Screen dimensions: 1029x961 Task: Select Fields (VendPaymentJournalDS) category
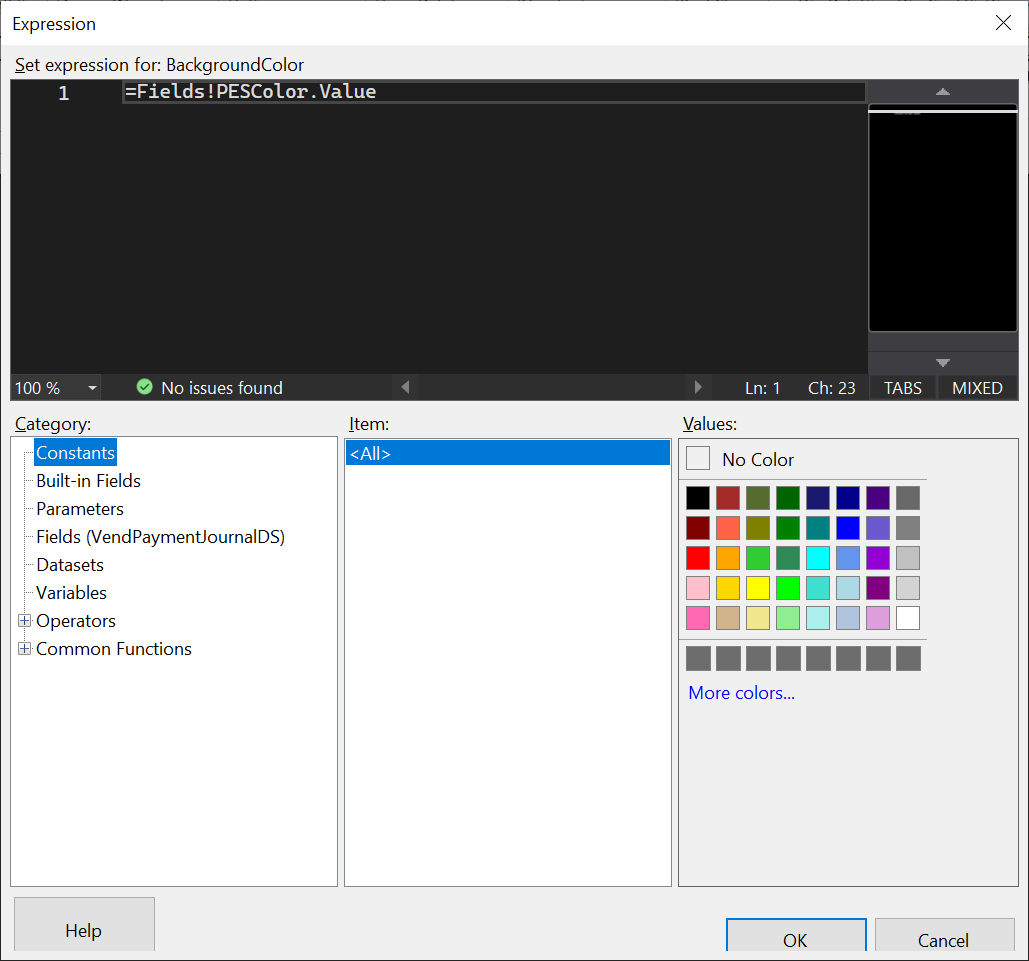coord(160,537)
